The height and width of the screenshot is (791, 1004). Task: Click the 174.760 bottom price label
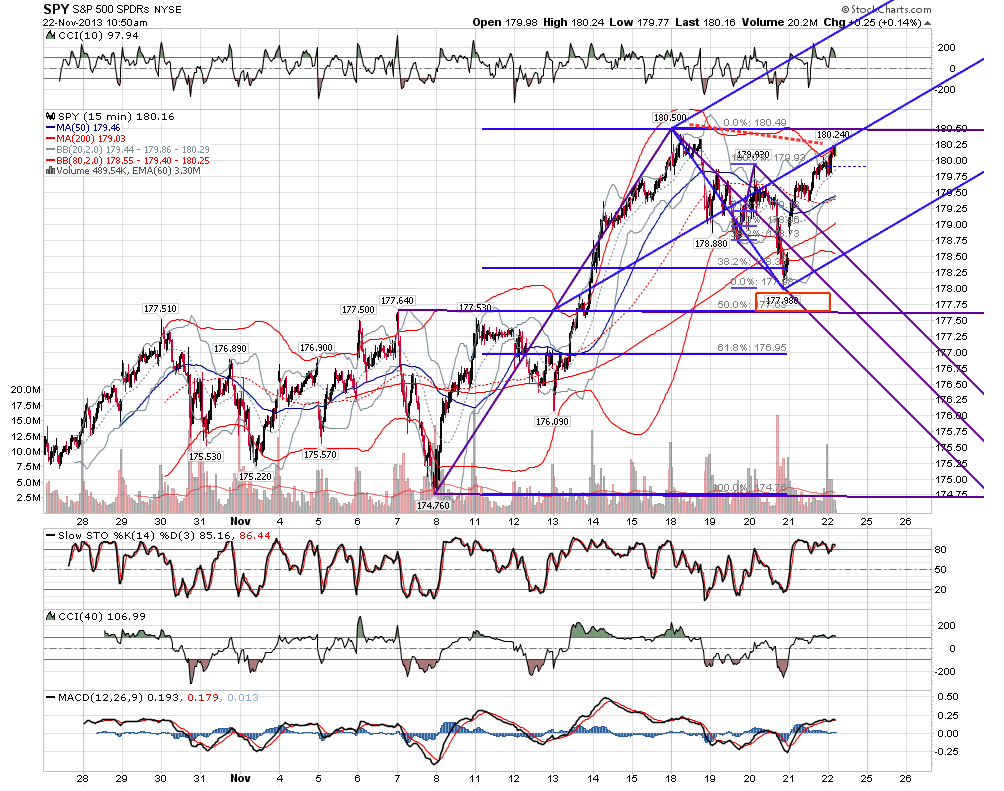coord(433,505)
